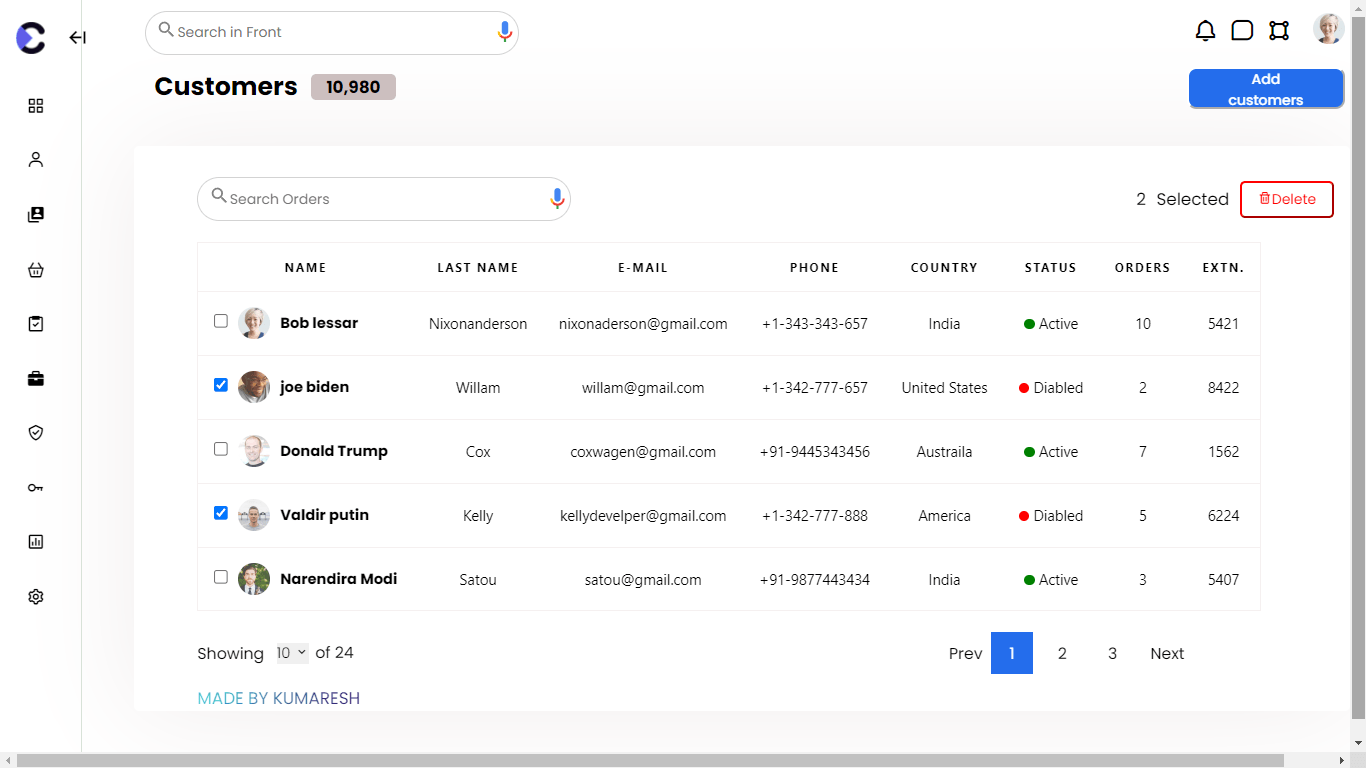Viewport: 1366px width, 768px height.
Task: Click email kellydevelper@gmail.com
Action: tap(643, 516)
